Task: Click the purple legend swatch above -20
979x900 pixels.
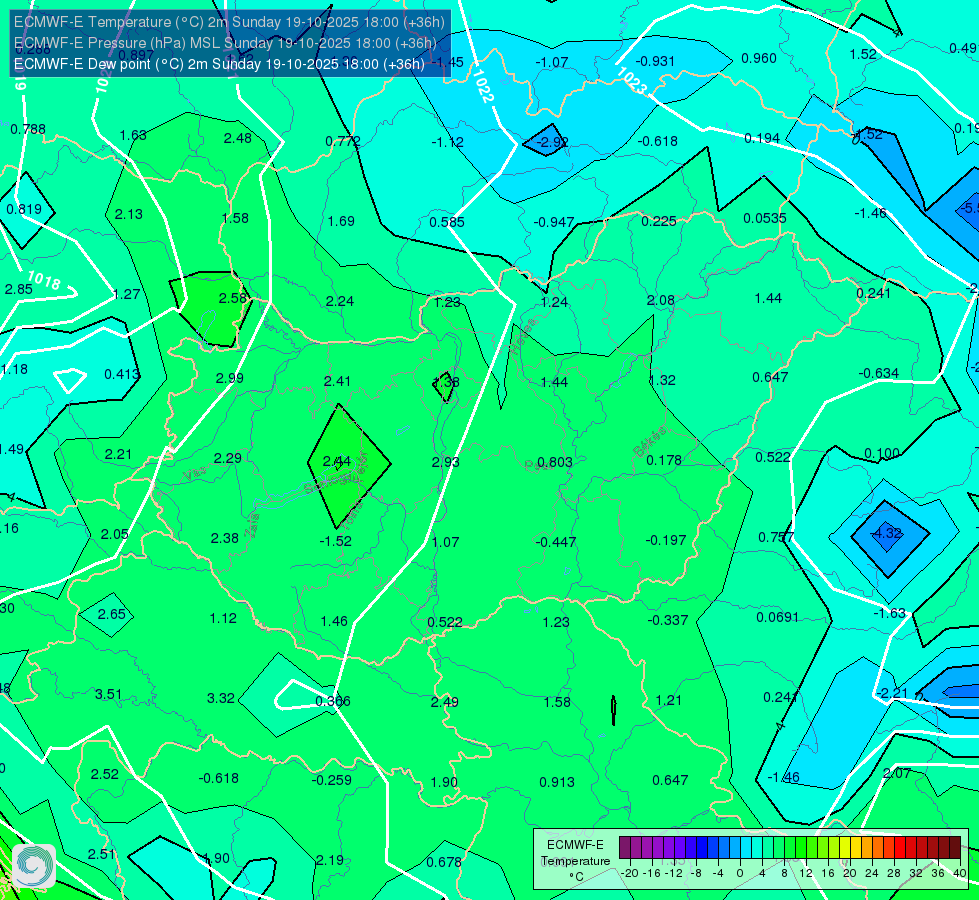Action: pyautogui.click(x=625, y=848)
